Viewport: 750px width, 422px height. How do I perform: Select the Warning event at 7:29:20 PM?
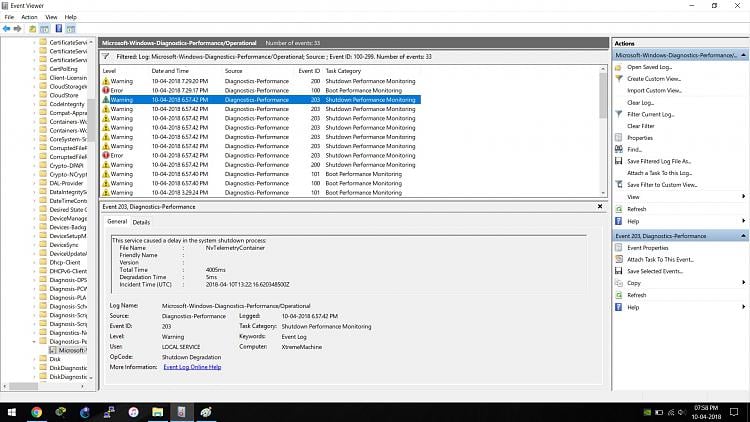pos(261,81)
